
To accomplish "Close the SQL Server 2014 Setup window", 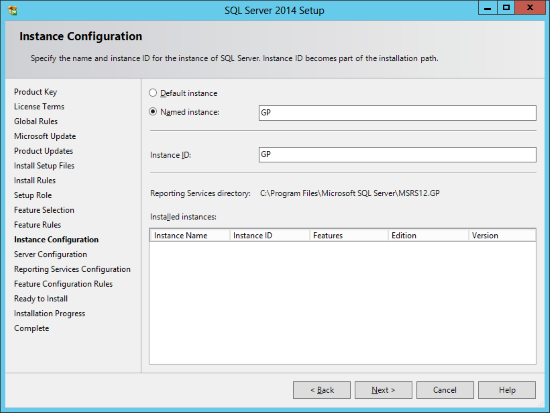I will click(x=530, y=8).
